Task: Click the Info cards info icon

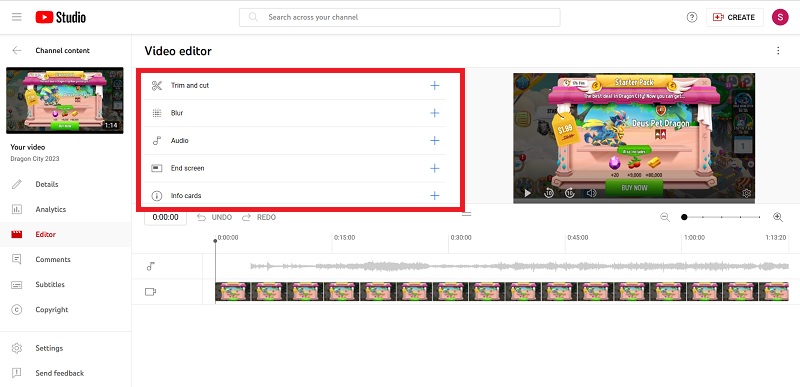Action: 157,196
